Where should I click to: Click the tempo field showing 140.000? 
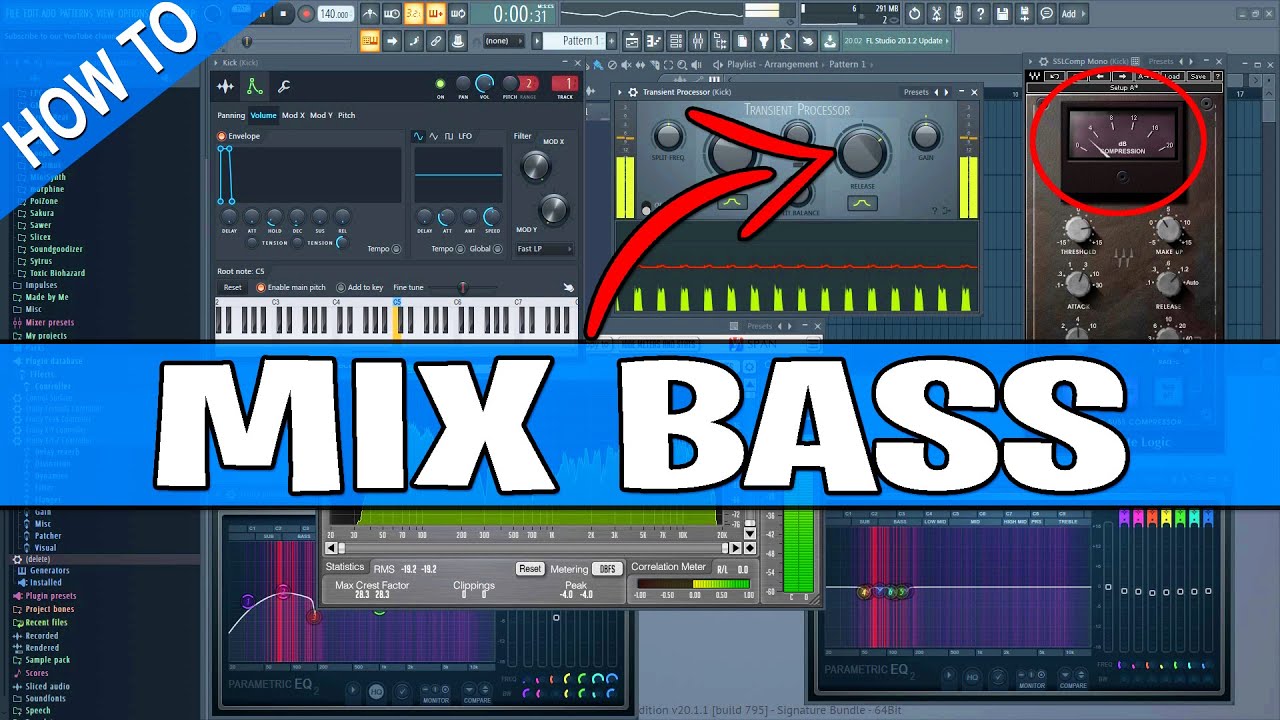335,14
